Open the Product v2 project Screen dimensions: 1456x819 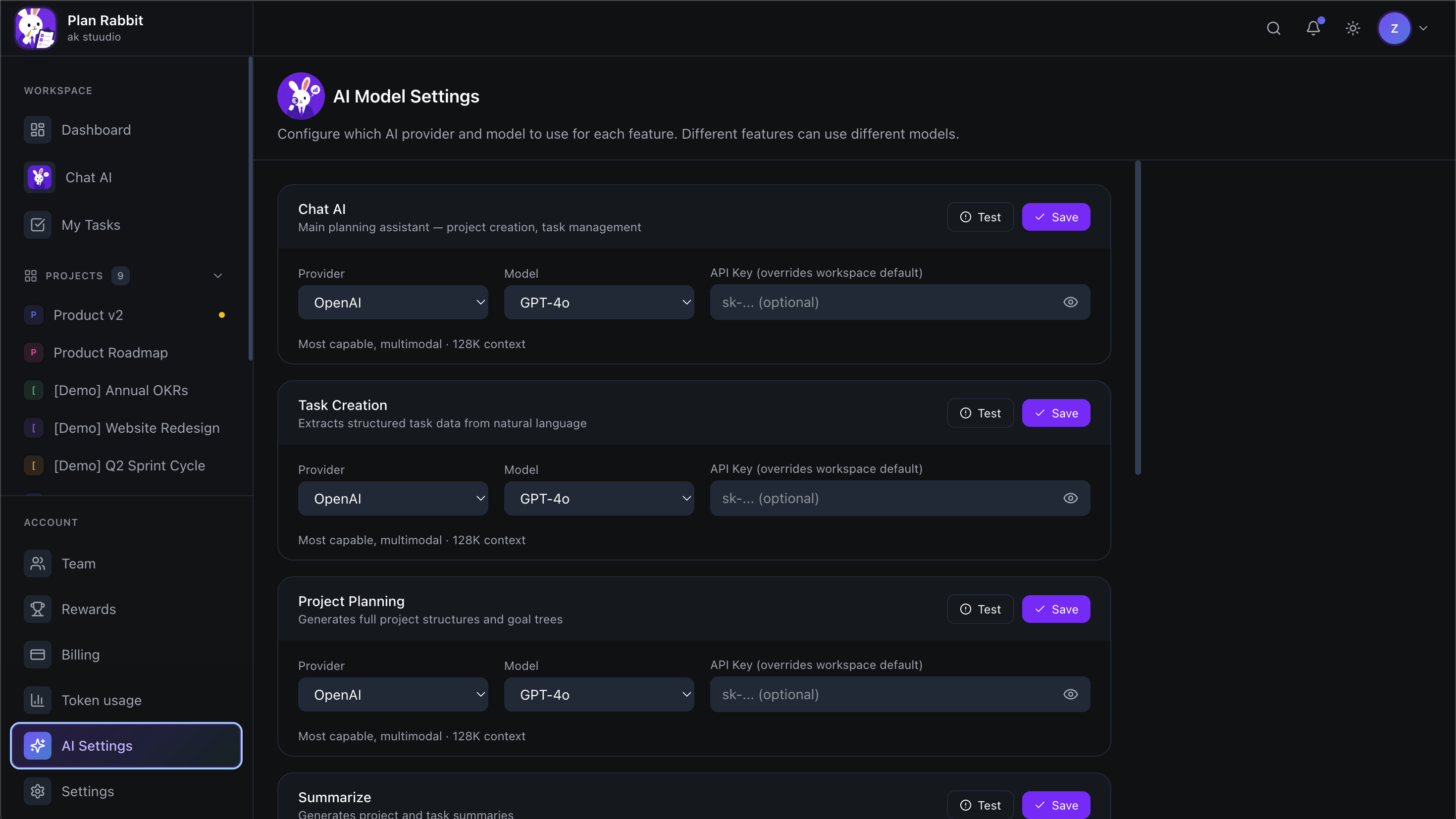click(126, 315)
